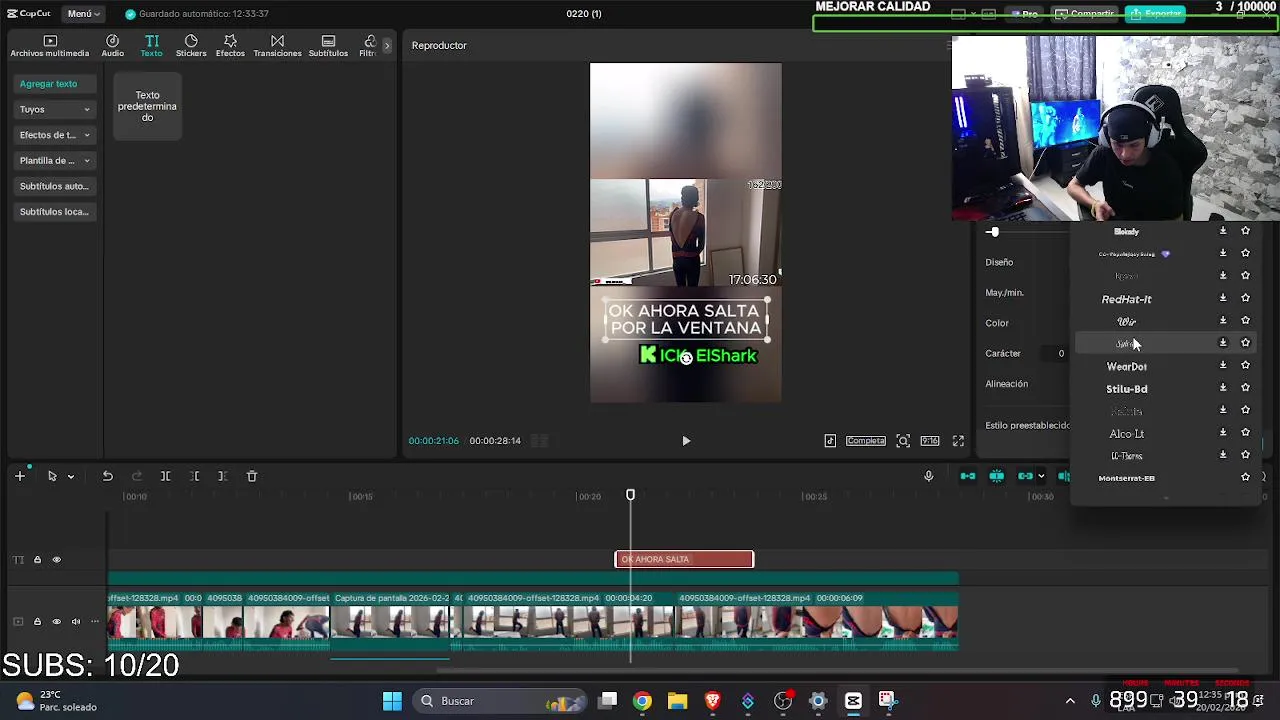Expand the Efectos de texto category
The image size is (1280, 720).
point(55,135)
